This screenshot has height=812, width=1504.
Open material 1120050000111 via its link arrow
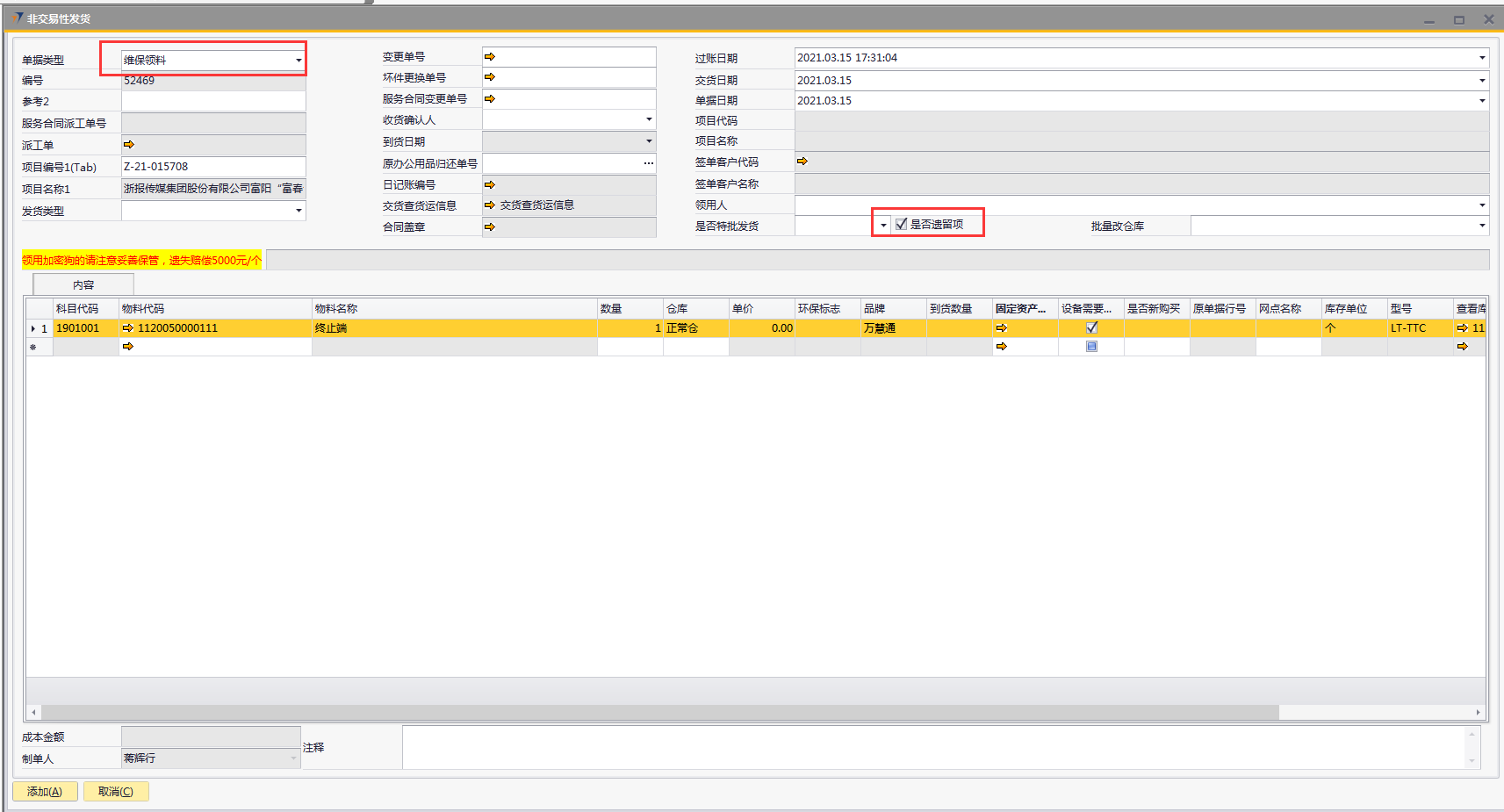[x=128, y=328]
